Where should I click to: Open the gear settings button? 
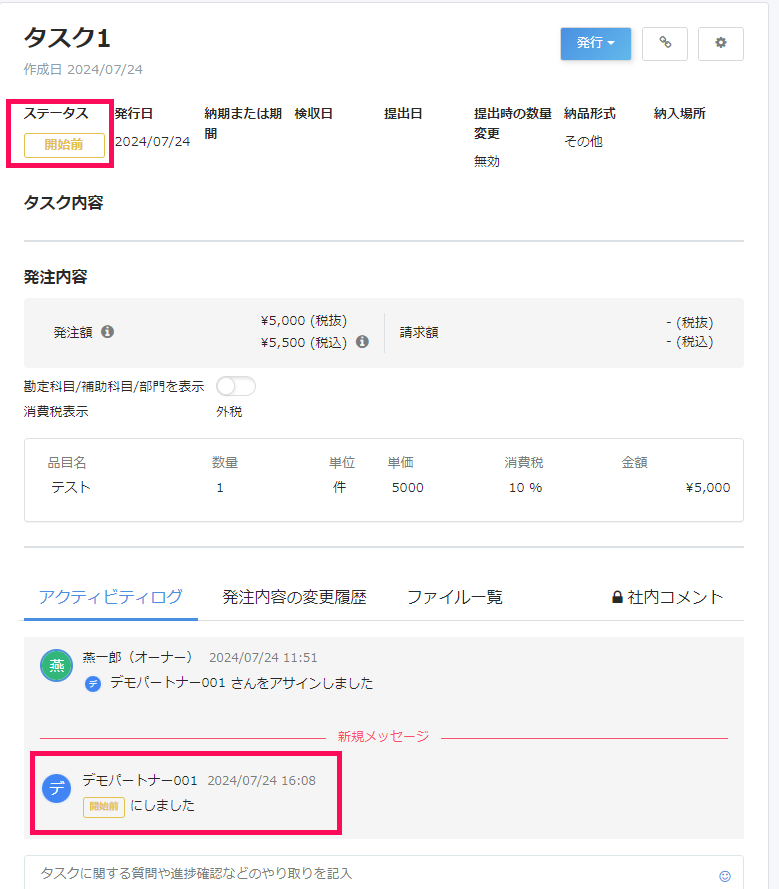721,43
